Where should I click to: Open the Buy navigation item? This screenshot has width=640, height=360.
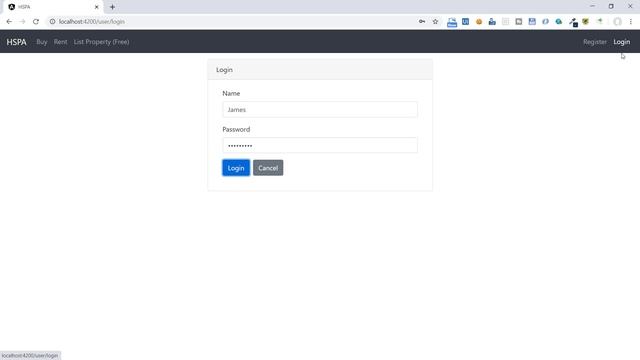[42, 42]
